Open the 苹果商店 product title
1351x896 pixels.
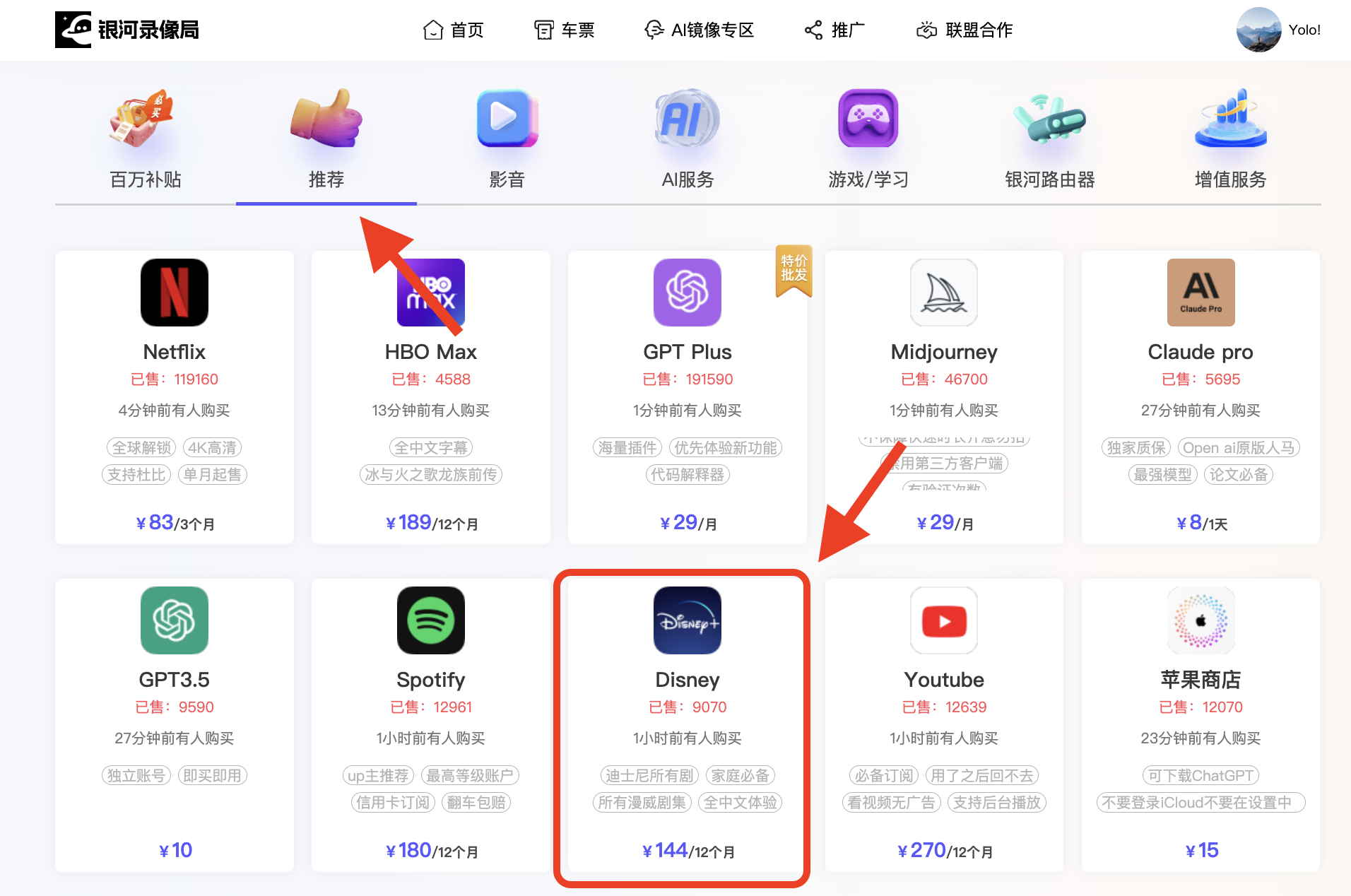click(x=1200, y=680)
